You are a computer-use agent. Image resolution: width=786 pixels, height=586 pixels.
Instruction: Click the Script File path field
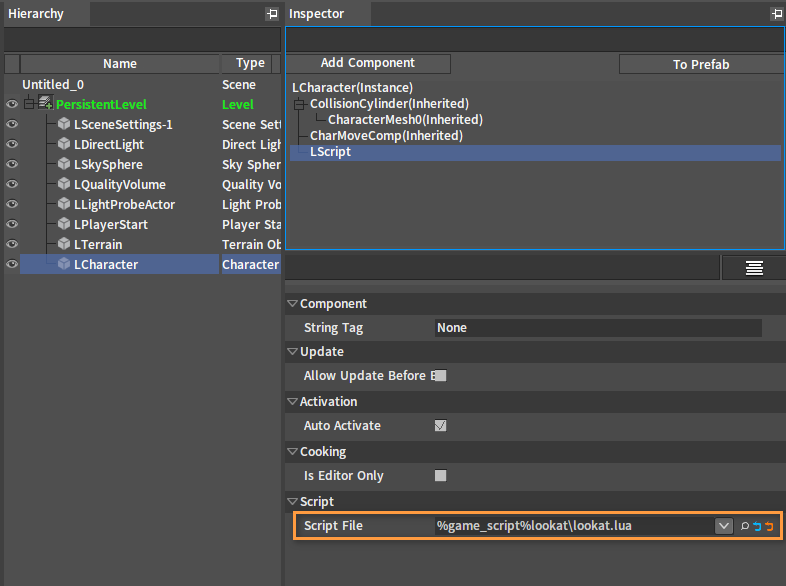[x=574, y=526]
